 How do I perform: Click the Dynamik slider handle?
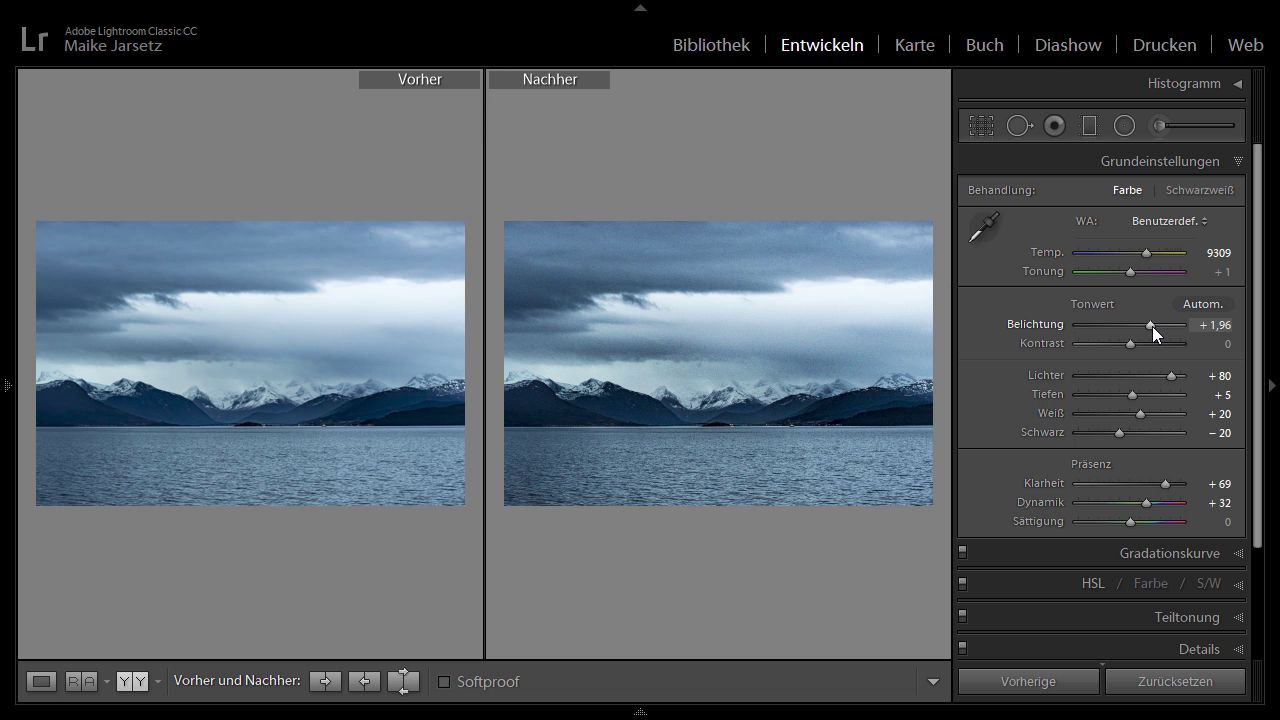[x=1147, y=503]
